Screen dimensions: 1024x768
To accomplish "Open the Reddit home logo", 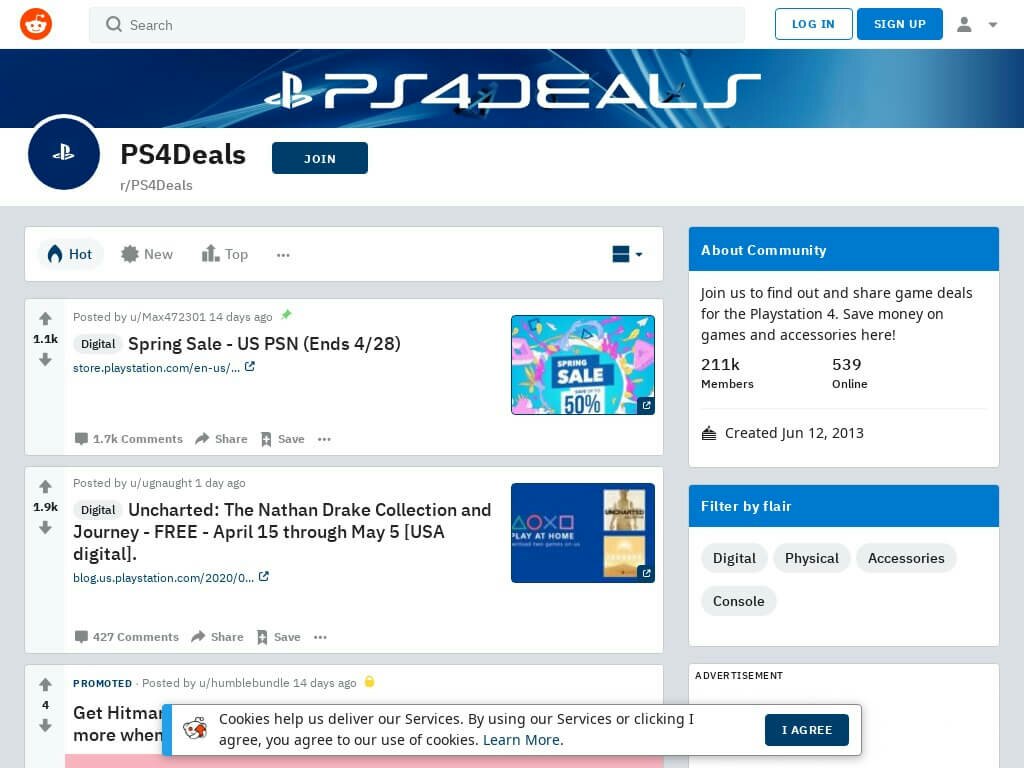I will [x=36, y=24].
